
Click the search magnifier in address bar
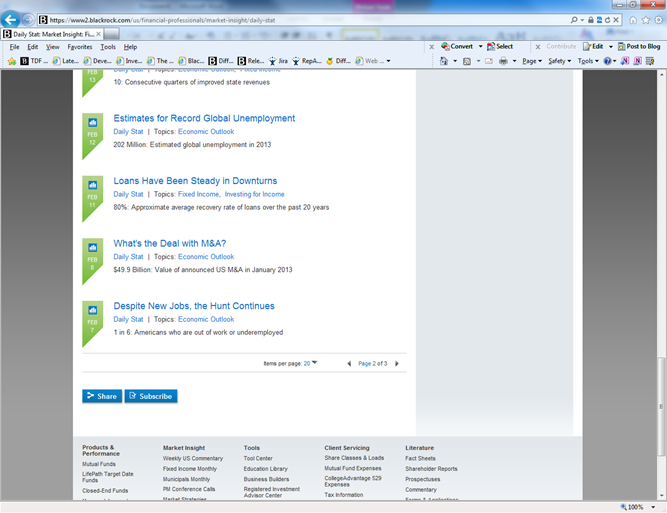pyautogui.click(x=574, y=20)
